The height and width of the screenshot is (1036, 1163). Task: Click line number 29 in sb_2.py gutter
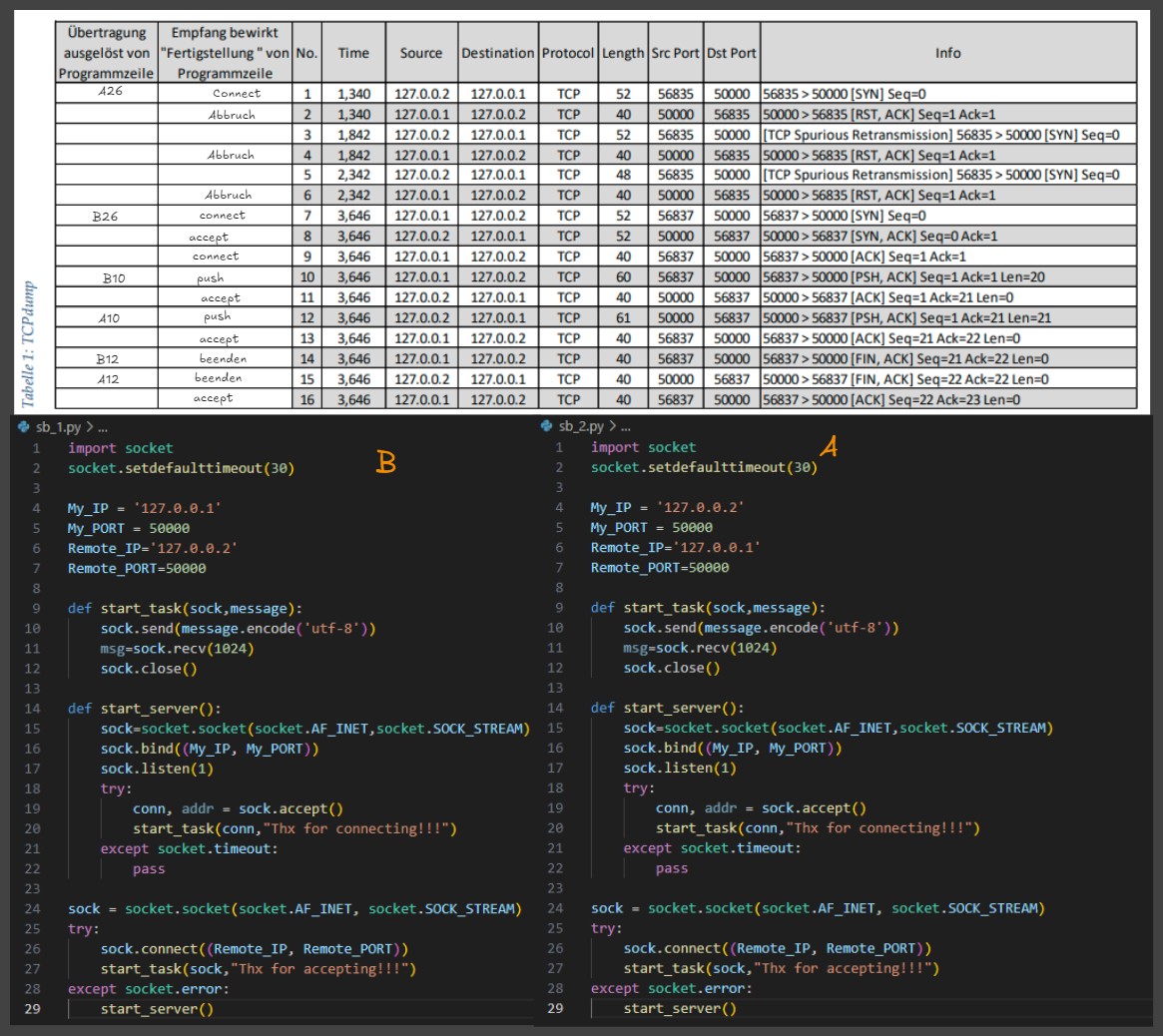point(555,1009)
